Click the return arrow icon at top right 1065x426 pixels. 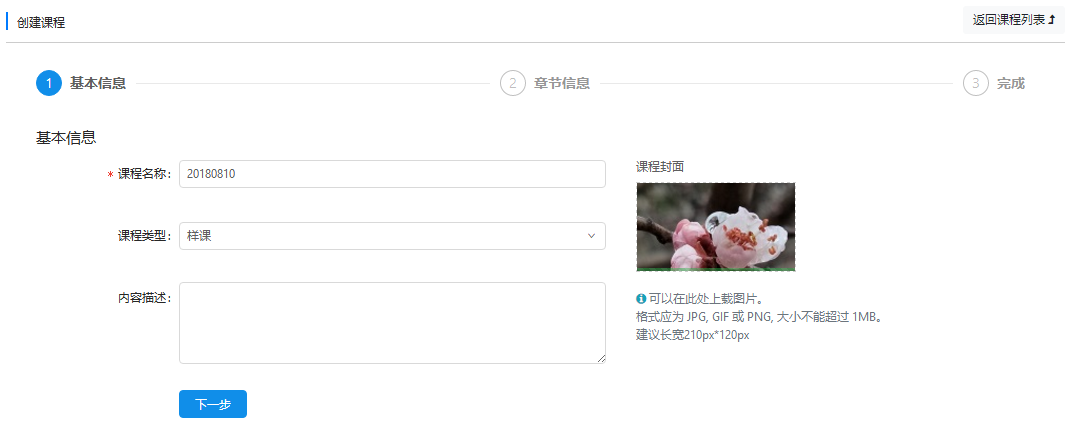pyautogui.click(x=1051, y=20)
